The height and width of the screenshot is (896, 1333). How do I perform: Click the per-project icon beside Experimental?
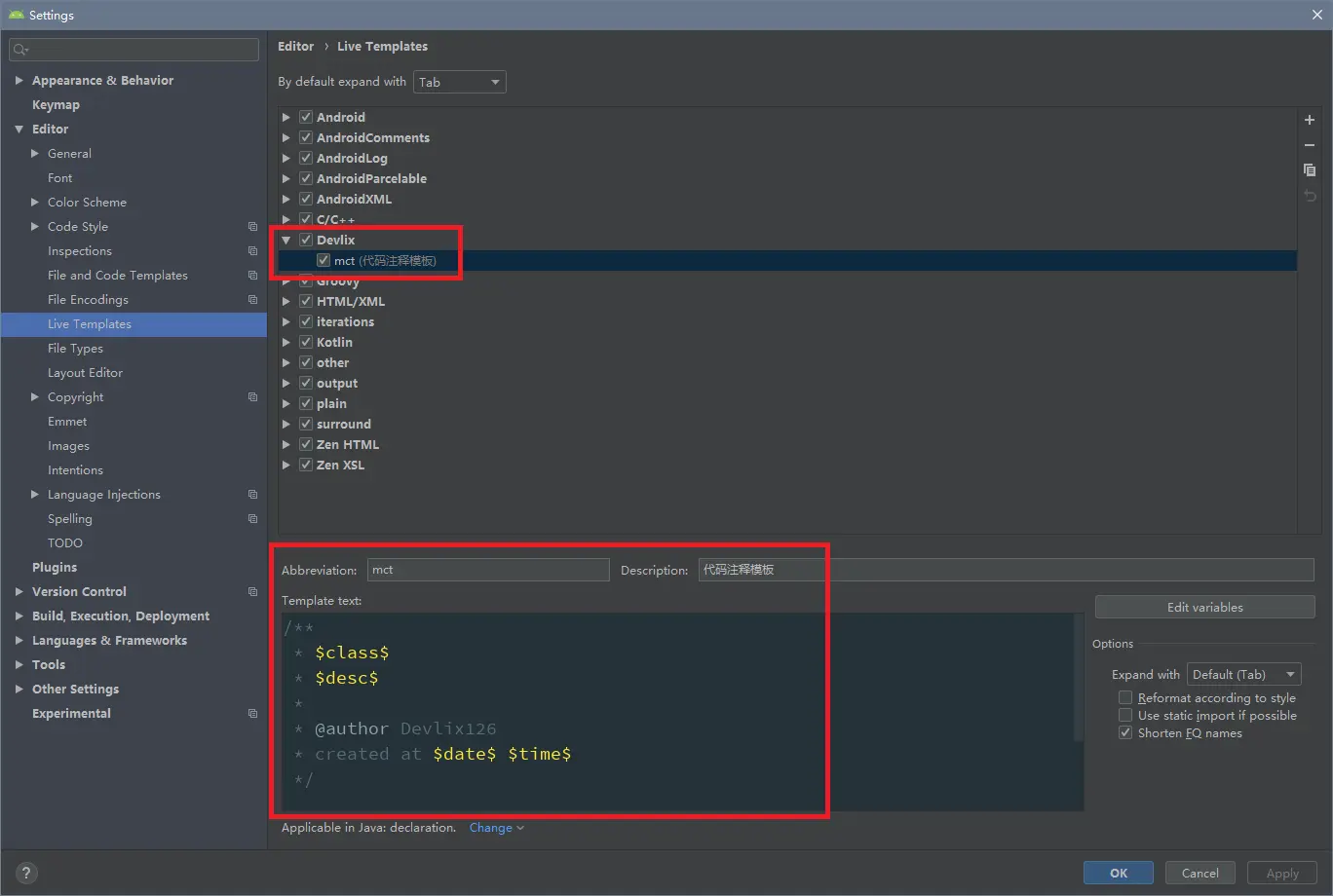click(x=253, y=714)
